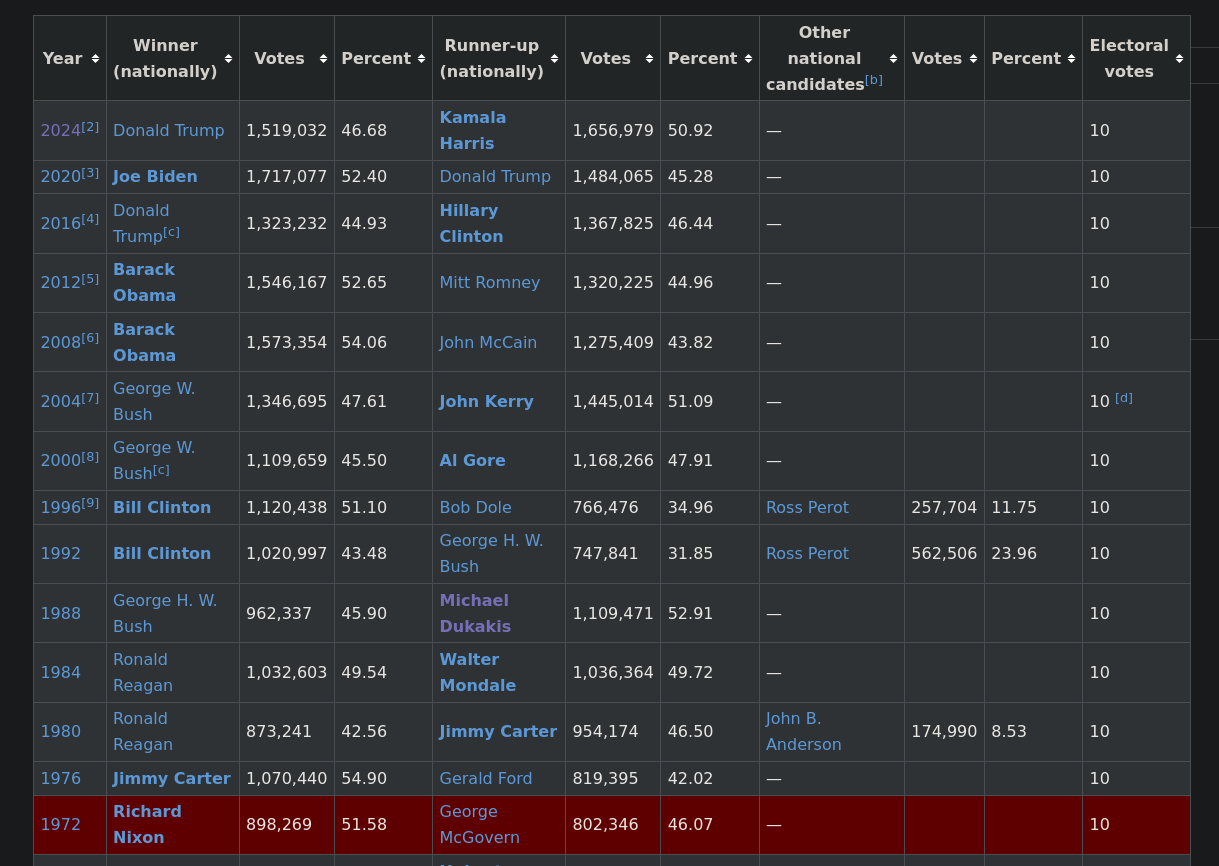
Task: Follow footnote [2] next to 2024
Action: (90, 126)
